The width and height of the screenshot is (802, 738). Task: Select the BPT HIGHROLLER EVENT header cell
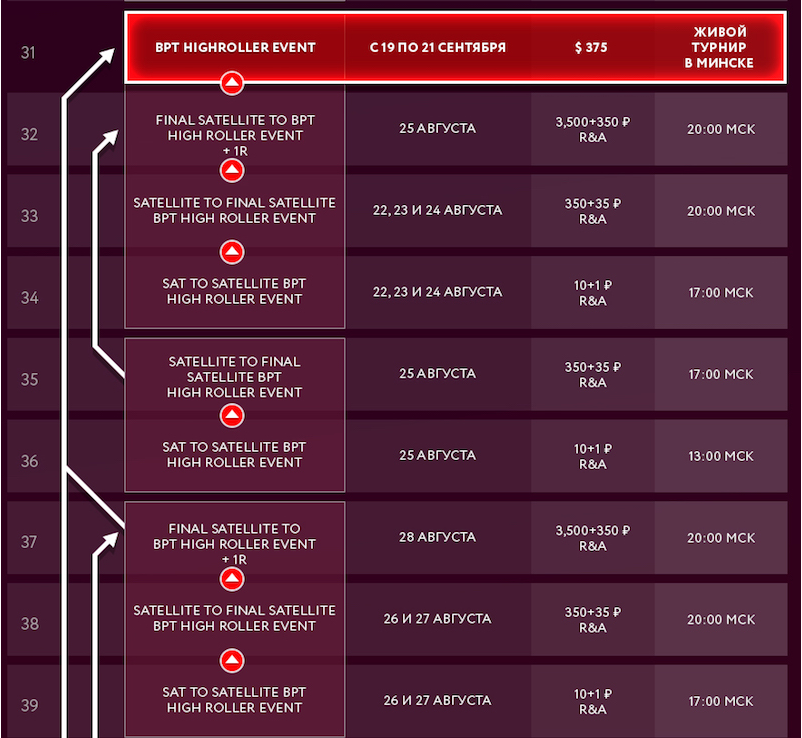pyautogui.click(x=235, y=48)
